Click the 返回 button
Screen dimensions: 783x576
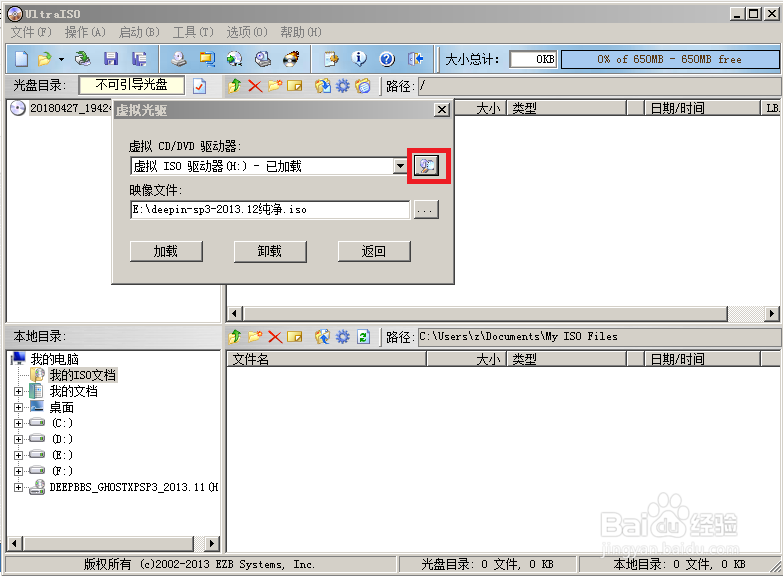pyautogui.click(x=374, y=251)
